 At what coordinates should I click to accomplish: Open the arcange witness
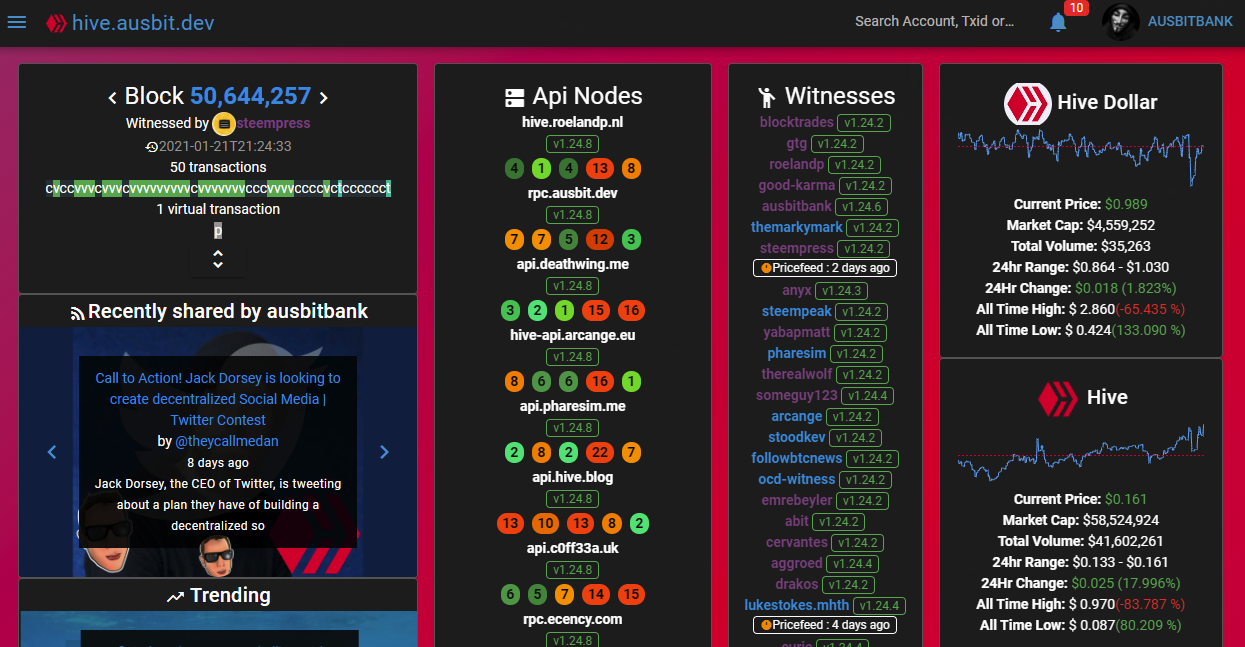(x=797, y=416)
